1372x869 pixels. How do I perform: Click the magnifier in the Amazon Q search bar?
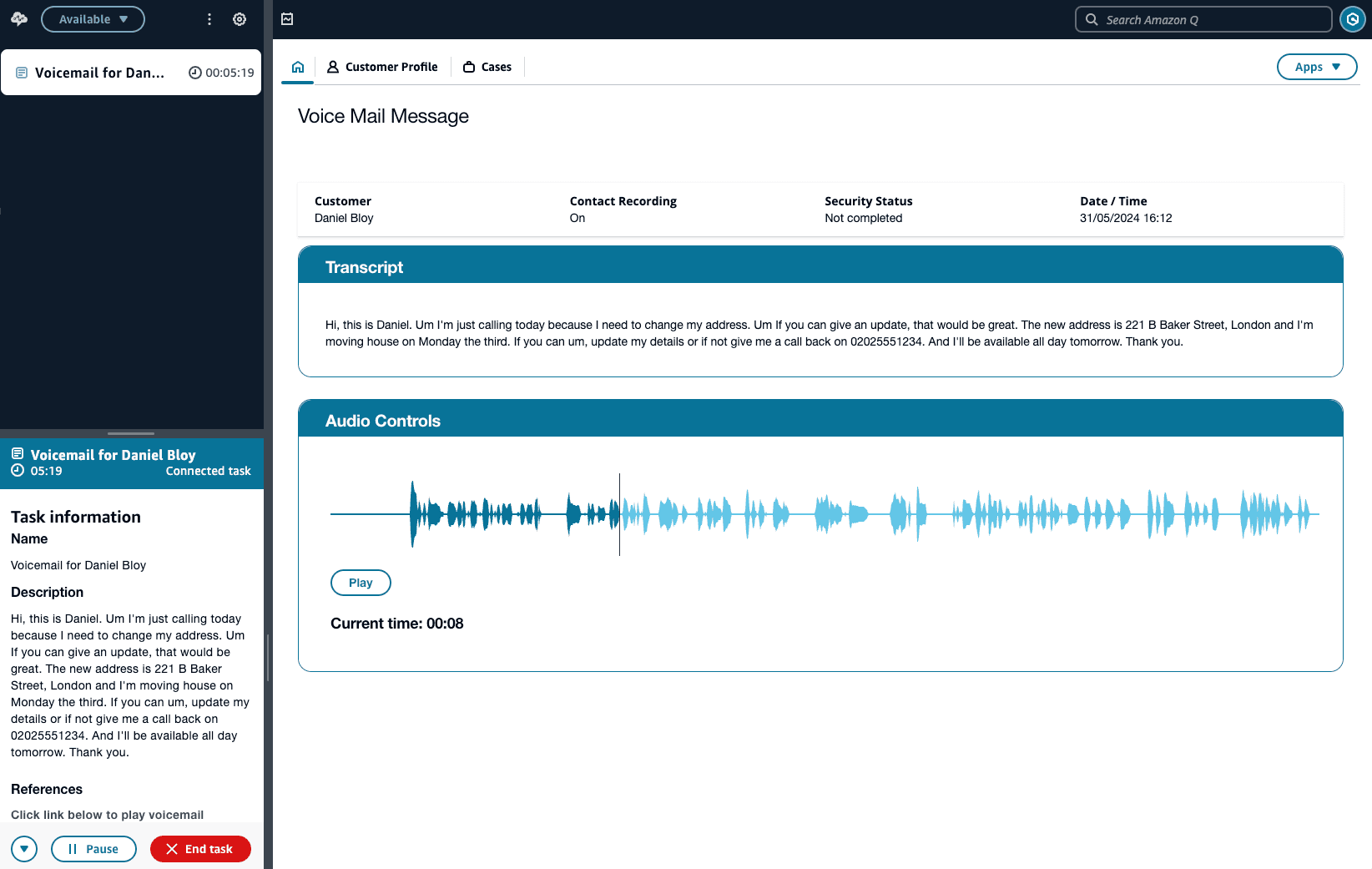coord(1091,19)
